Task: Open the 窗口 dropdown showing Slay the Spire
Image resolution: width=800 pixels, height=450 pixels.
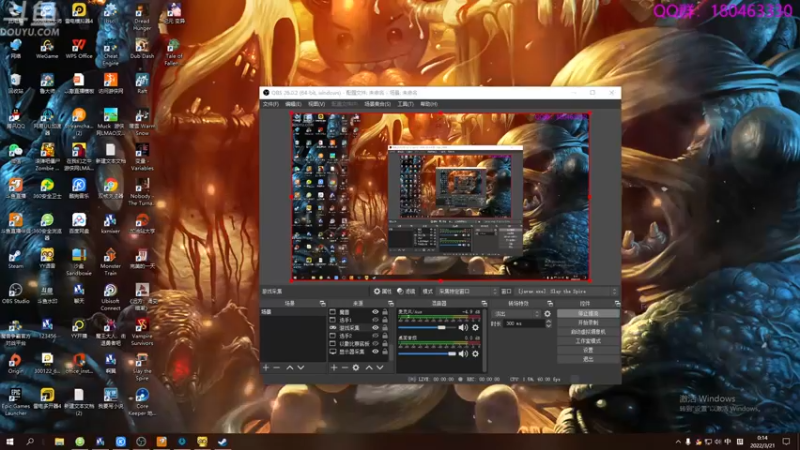Action: [566, 291]
